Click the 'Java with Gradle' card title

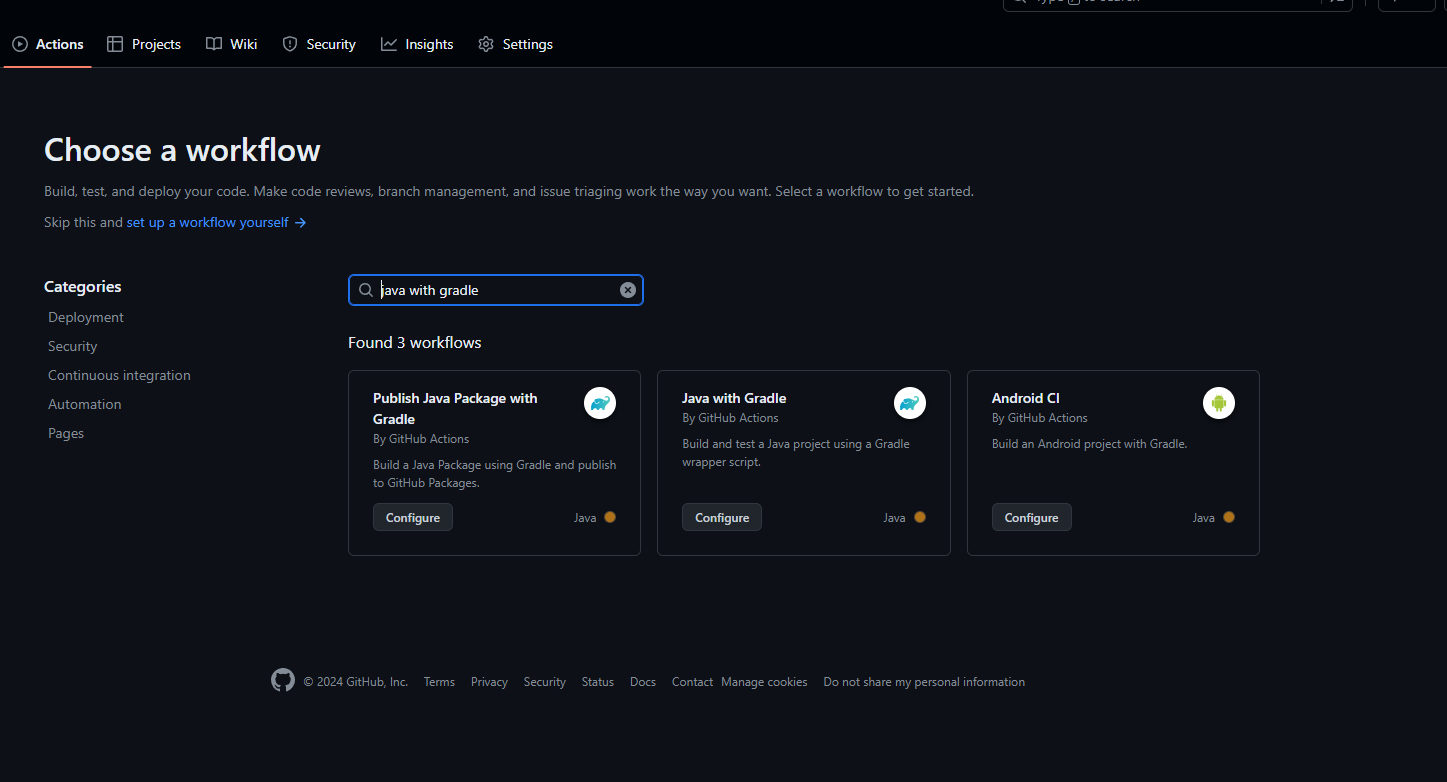tap(734, 398)
